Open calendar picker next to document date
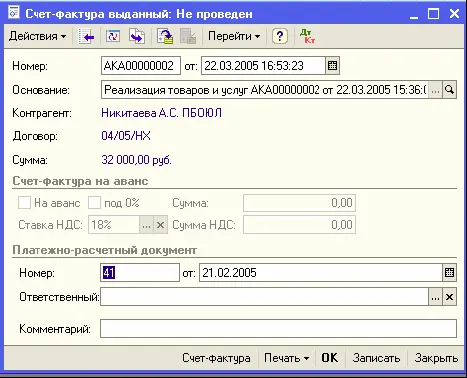The height and width of the screenshot is (378, 467). point(332,66)
